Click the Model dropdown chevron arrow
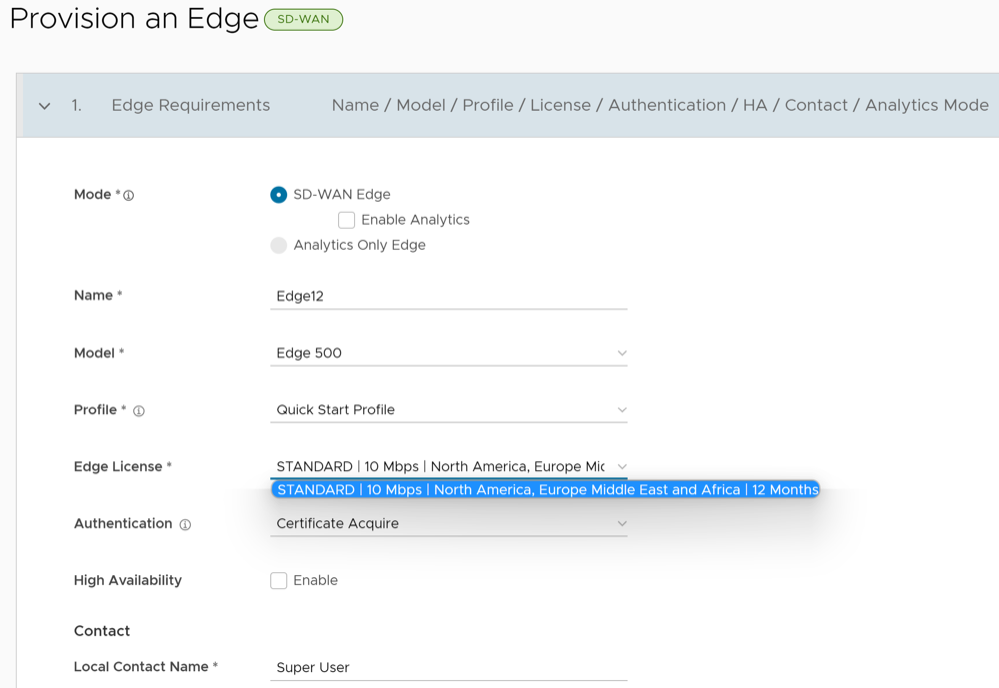 coord(622,353)
